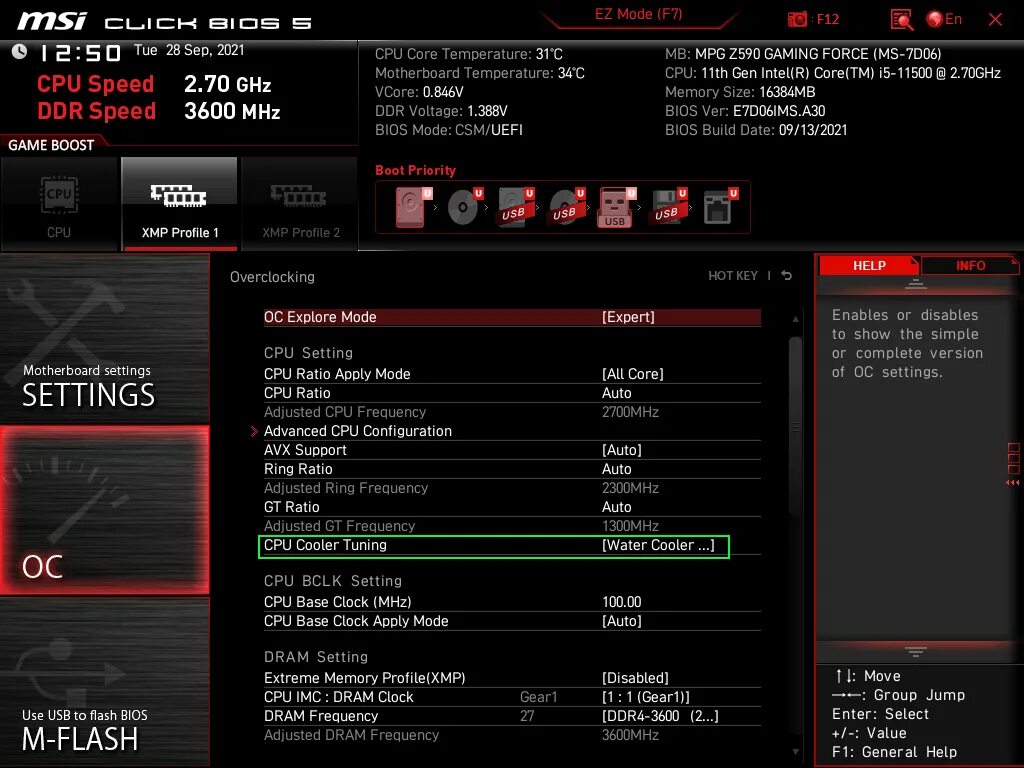Select the hard disk boot priority icon
The height and width of the screenshot is (768, 1024).
pyautogui.click(x=413, y=208)
